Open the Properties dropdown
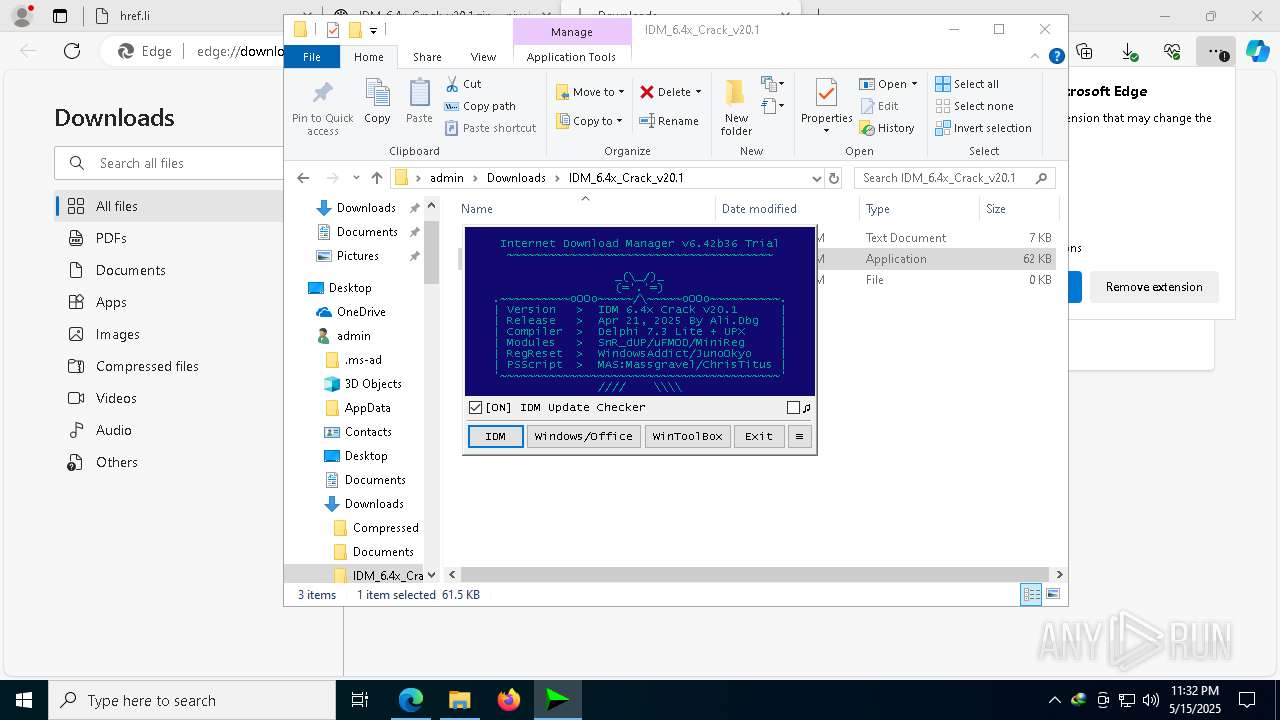Screen dimensions: 1280x720 (826, 130)
